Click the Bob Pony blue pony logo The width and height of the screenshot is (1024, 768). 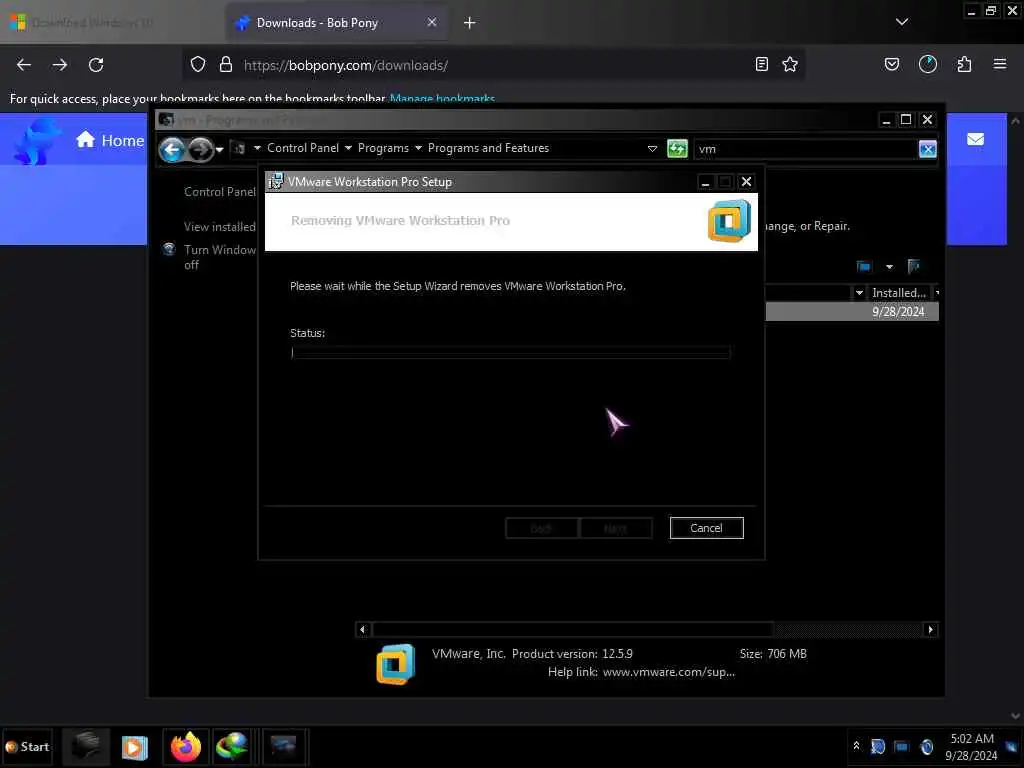click(38, 141)
